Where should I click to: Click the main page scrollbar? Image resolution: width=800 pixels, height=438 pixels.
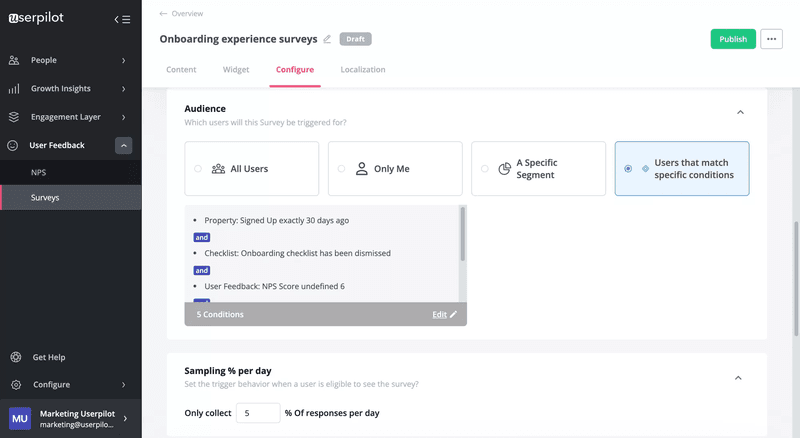[795, 279]
